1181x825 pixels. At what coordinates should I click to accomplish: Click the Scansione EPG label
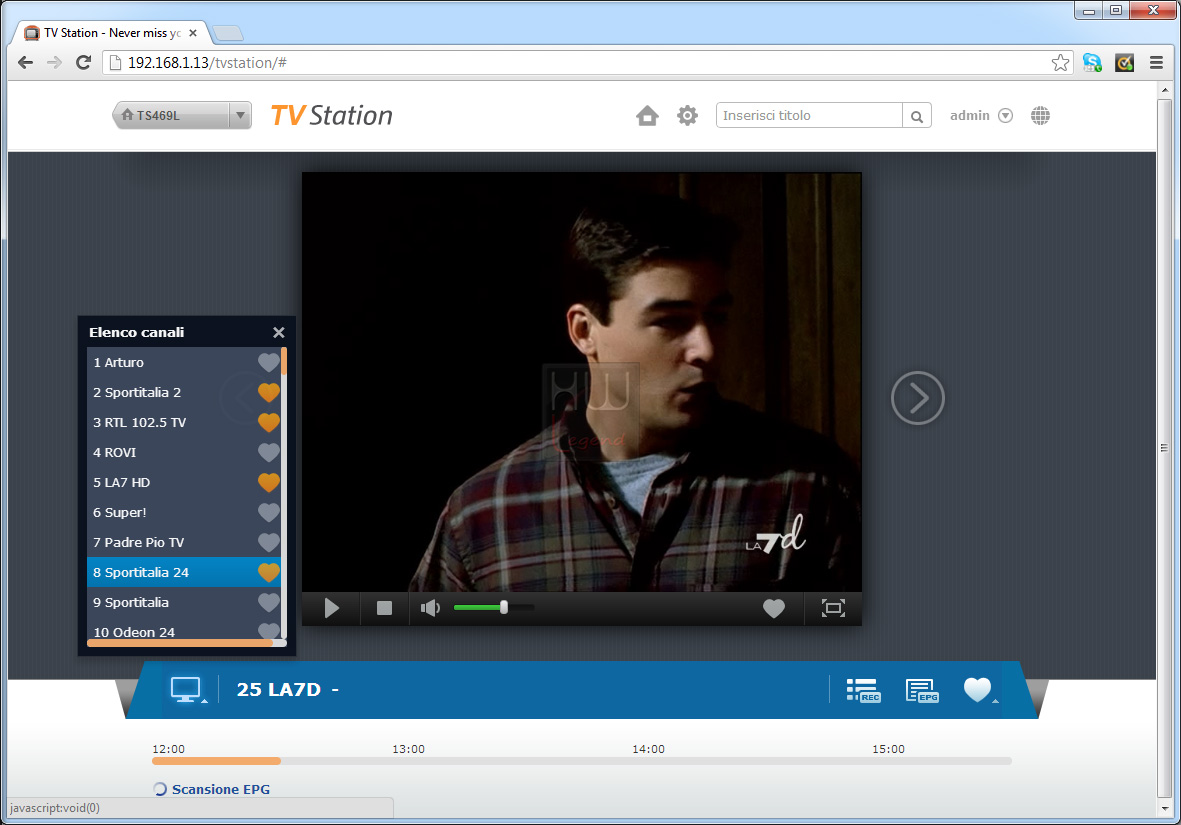(x=221, y=789)
